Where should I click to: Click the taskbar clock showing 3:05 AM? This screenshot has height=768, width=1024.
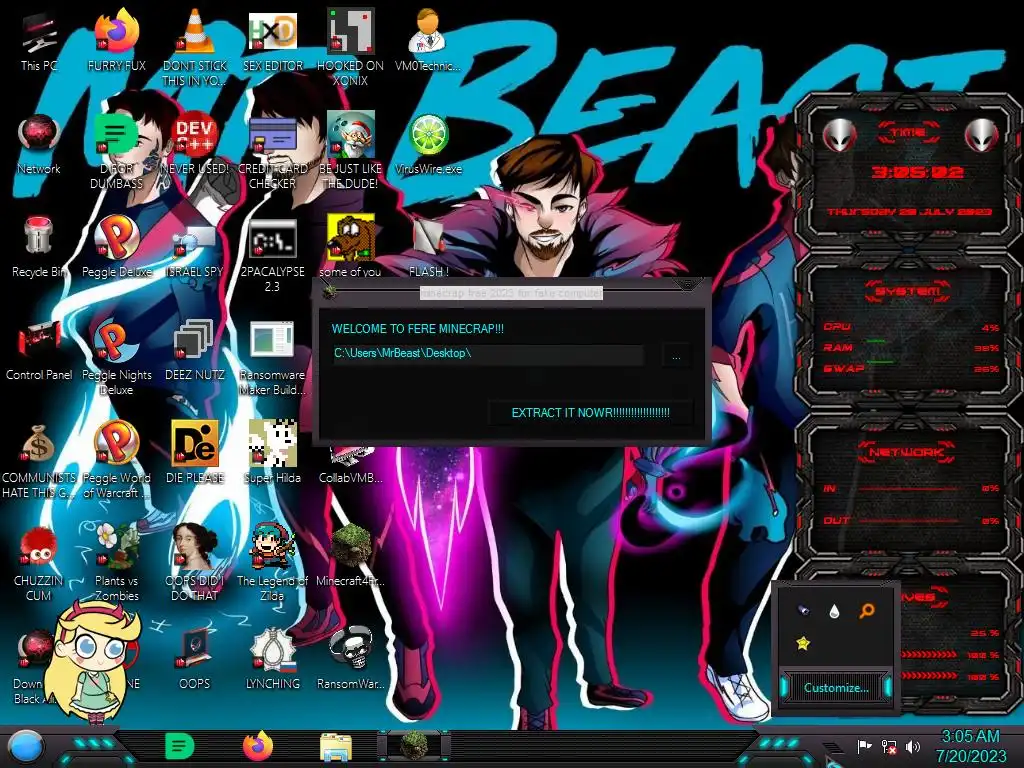[971, 746]
